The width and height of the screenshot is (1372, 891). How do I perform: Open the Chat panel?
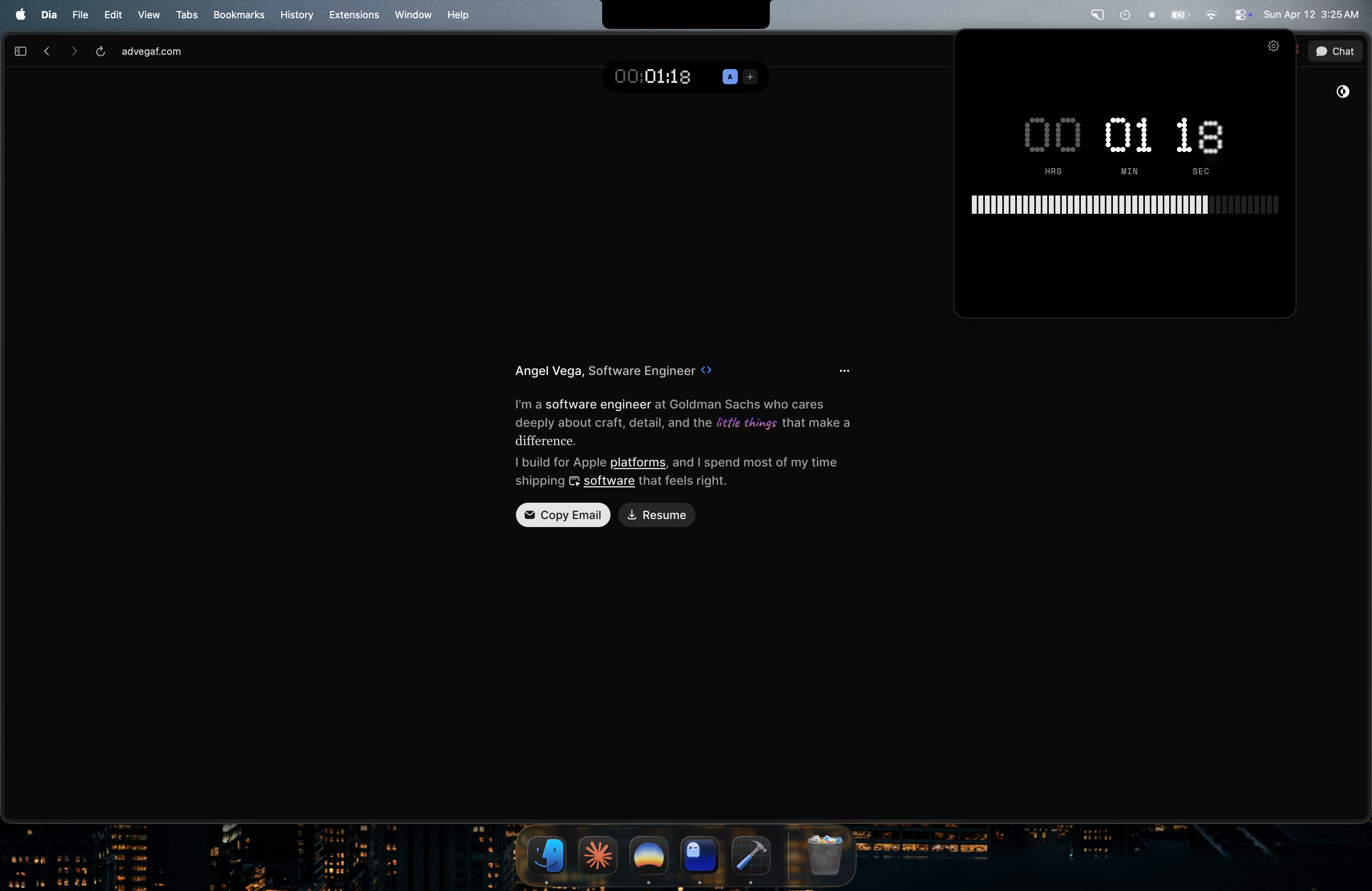tap(1335, 51)
